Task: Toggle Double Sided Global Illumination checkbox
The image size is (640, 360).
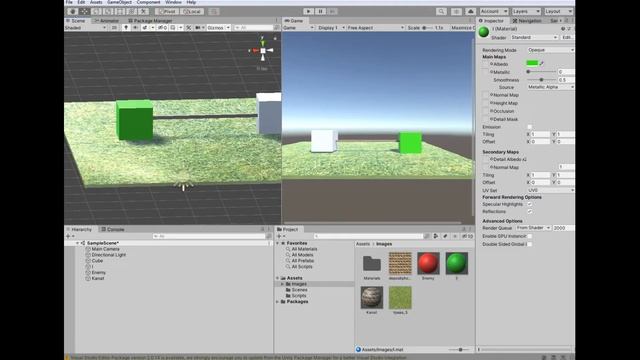Action: tap(529, 244)
